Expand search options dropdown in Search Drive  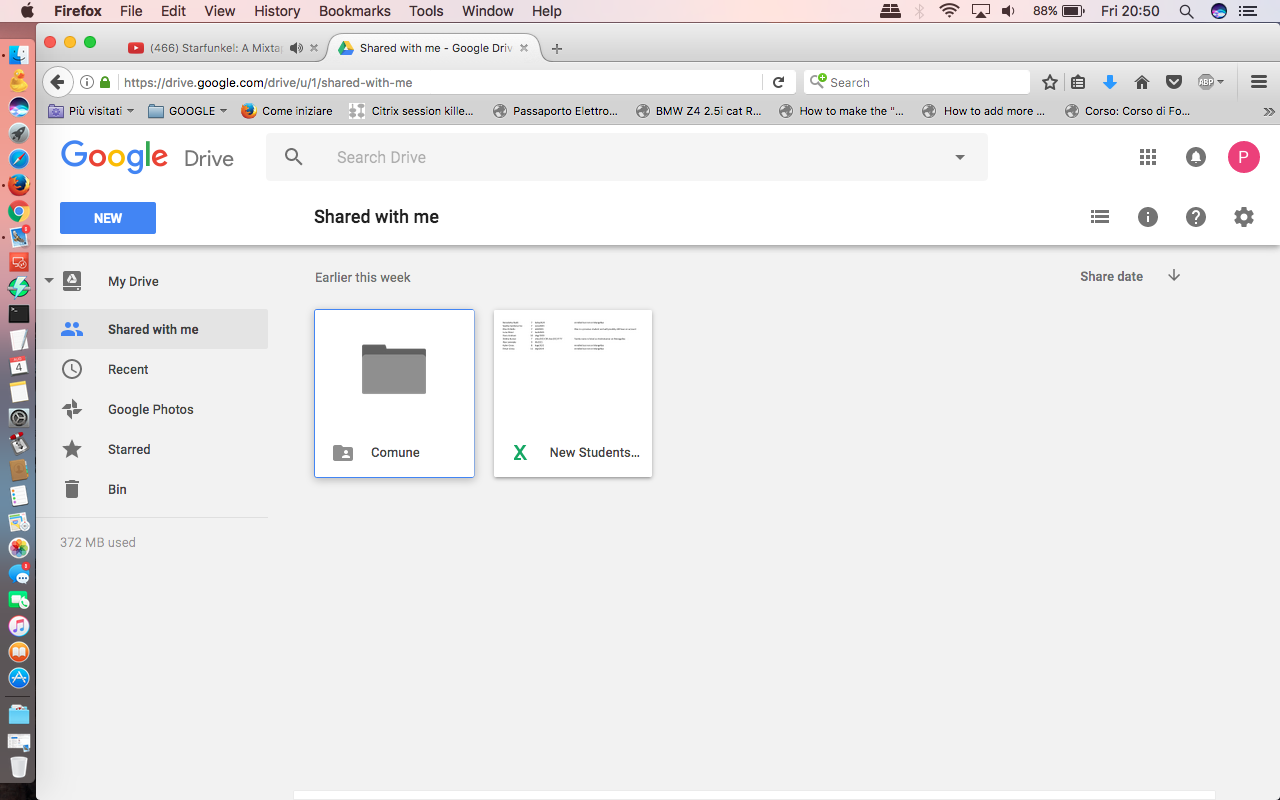coord(960,157)
